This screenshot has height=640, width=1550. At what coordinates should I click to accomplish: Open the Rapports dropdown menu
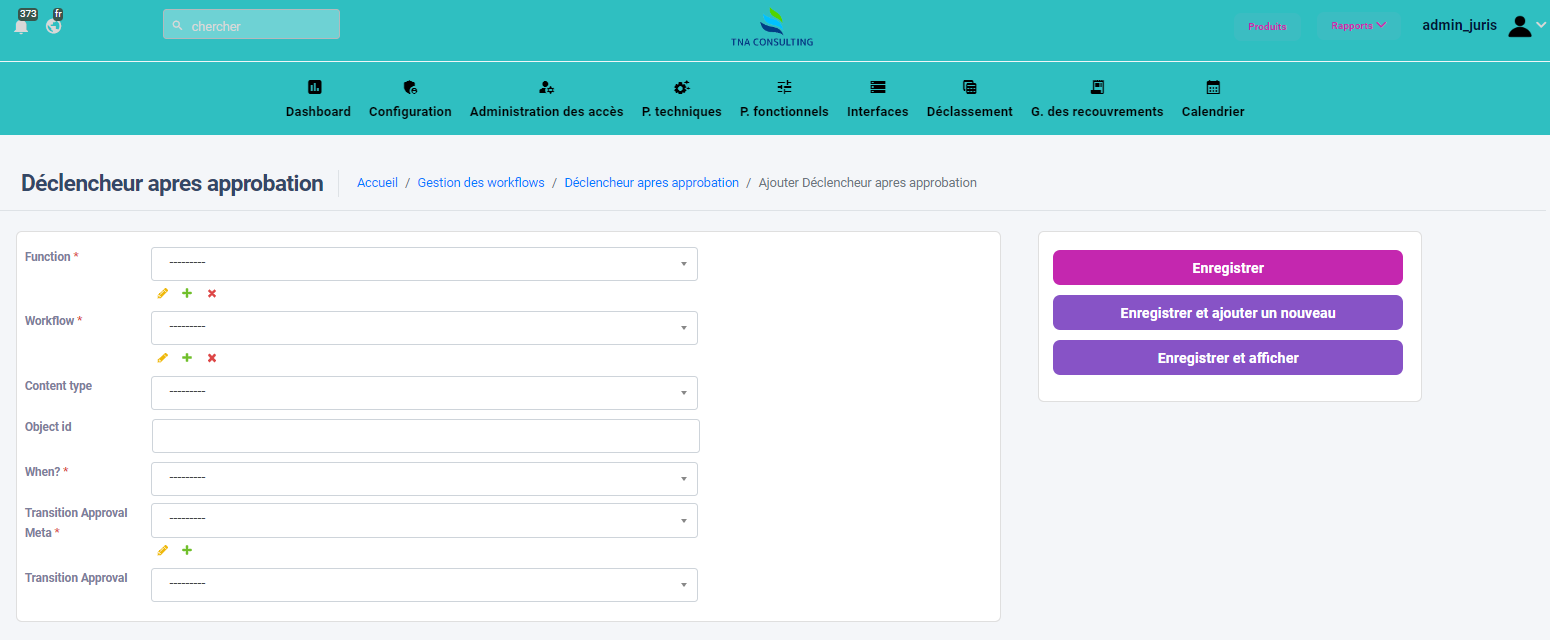(1358, 26)
